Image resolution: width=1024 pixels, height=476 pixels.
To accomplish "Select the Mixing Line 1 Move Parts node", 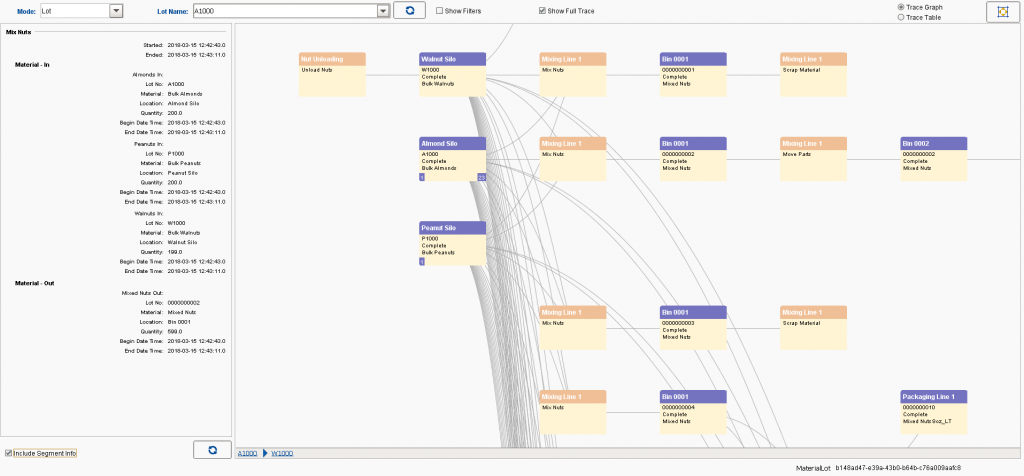I will [x=814, y=159].
